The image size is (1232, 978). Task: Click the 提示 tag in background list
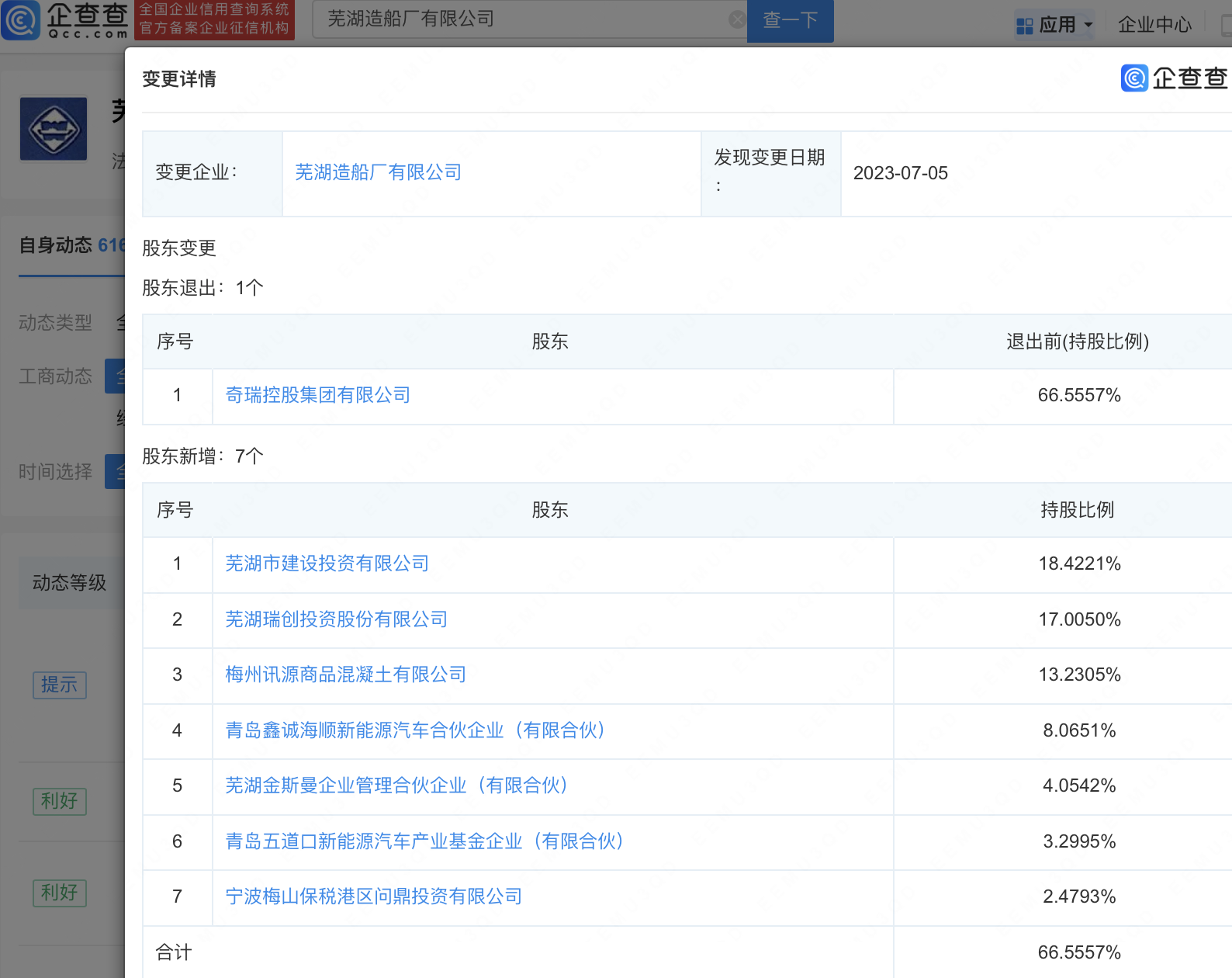click(60, 685)
